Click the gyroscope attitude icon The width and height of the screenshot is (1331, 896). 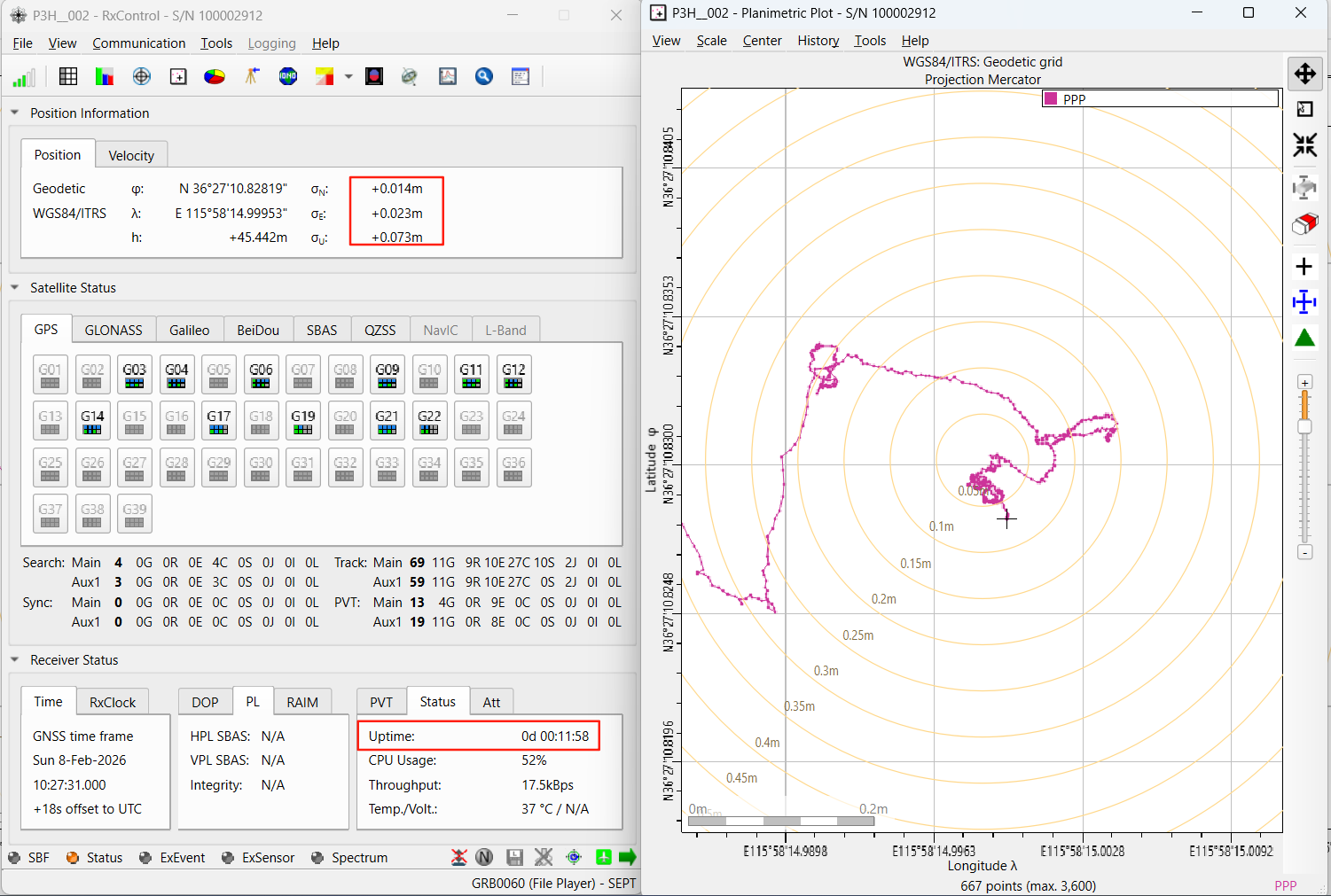pyautogui.click(x=410, y=76)
